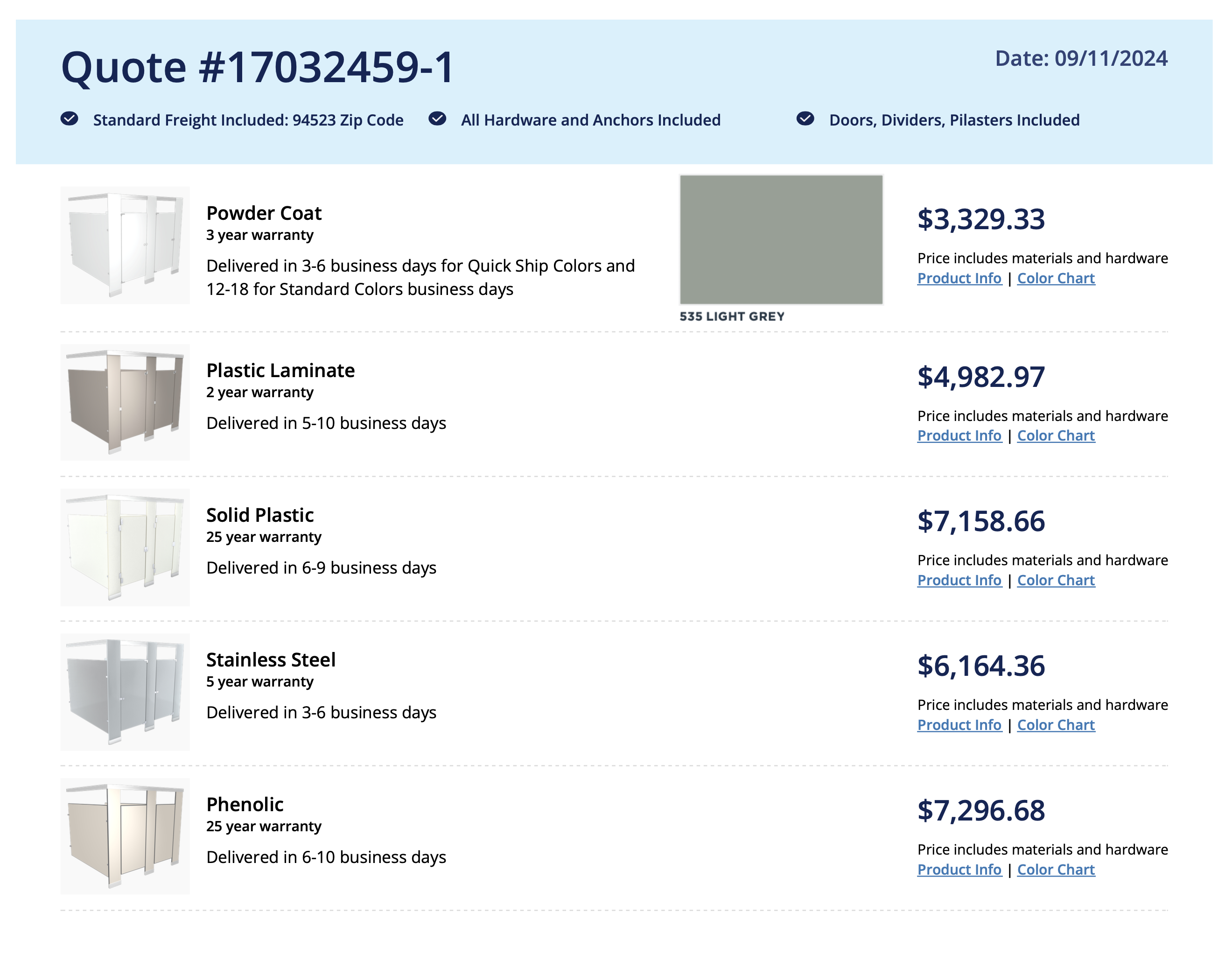View the Stainless Steel Color Chart
Viewport: 1232px width, 954px height.
pyautogui.click(x=1056, y=725)
